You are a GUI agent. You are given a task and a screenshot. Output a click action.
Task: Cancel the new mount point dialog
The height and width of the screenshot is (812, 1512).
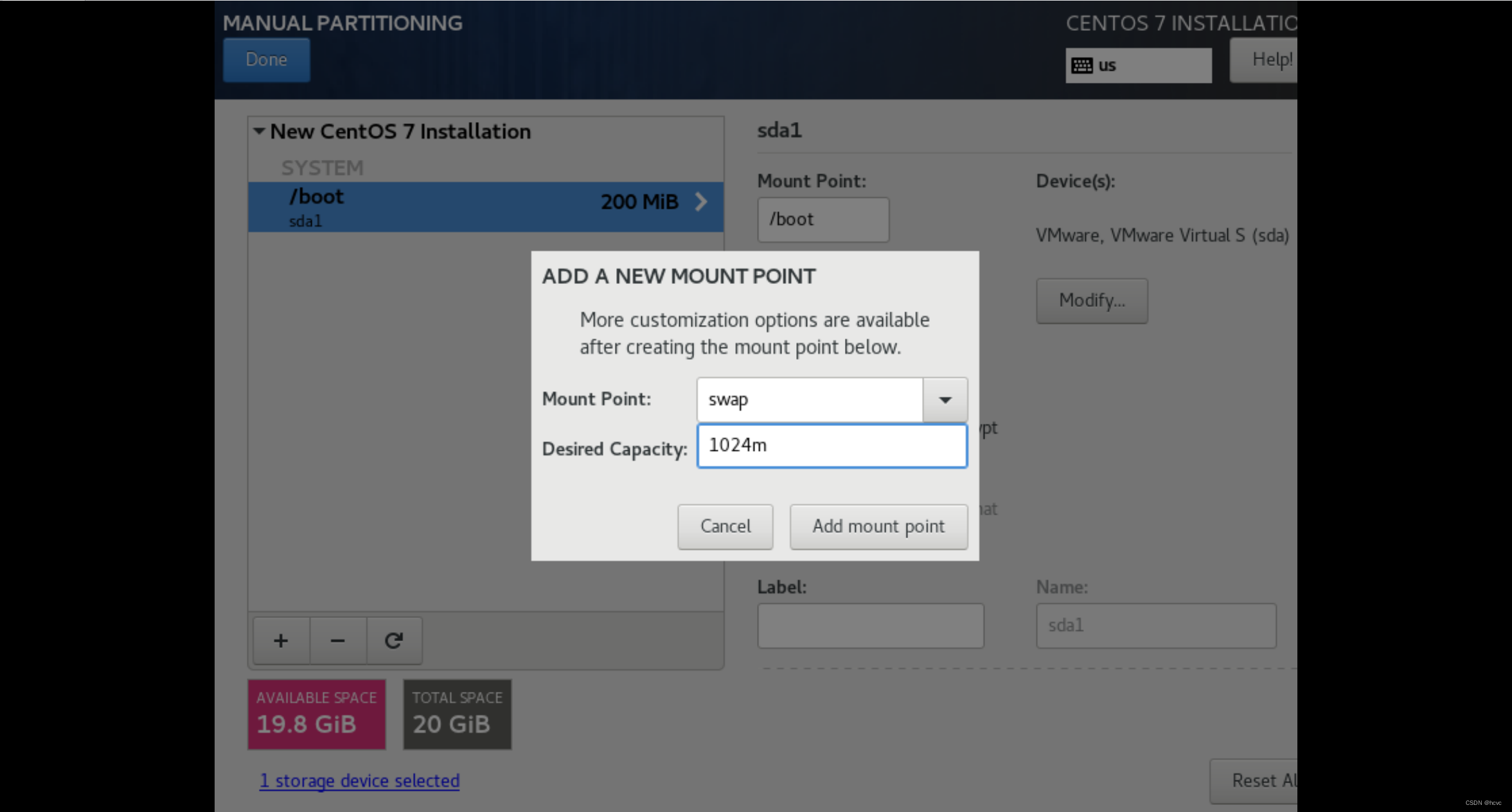[x=725, y=526]
